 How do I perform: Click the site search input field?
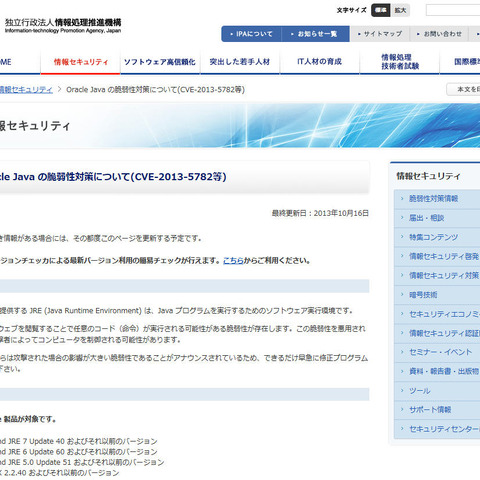pos(453,10)
